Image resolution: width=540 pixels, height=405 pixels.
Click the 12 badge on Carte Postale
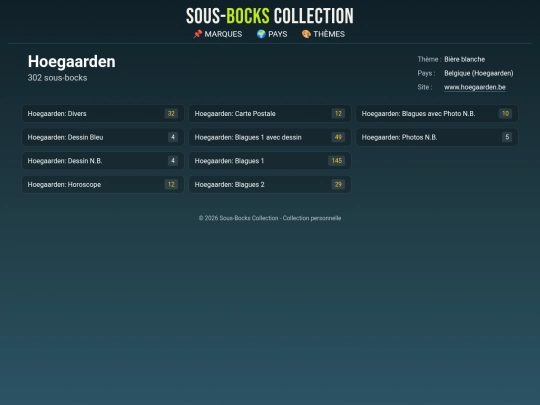pyautogui.click(x=338, y=114)
